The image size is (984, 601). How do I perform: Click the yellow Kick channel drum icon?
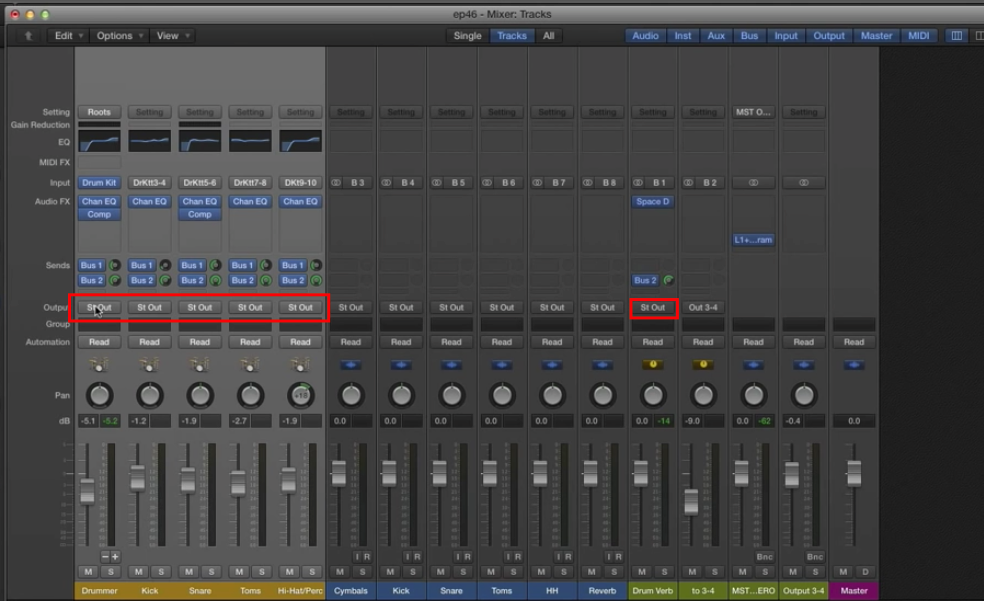point(149,364)
